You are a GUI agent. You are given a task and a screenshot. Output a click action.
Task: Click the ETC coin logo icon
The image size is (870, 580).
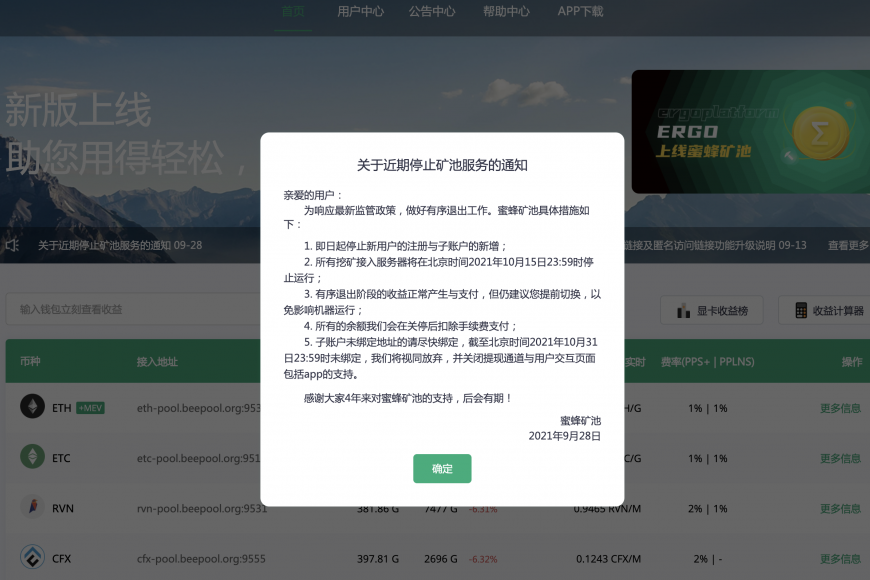[x=32, y=456]
